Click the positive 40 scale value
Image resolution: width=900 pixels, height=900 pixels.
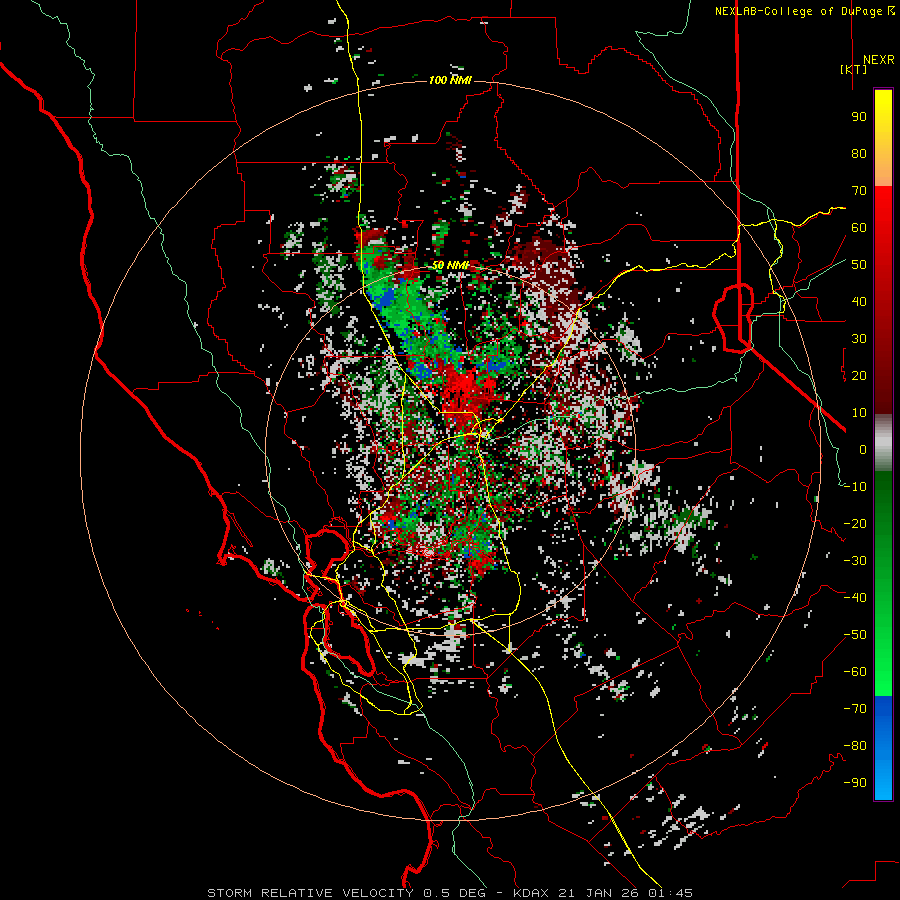tap(859, 302)
